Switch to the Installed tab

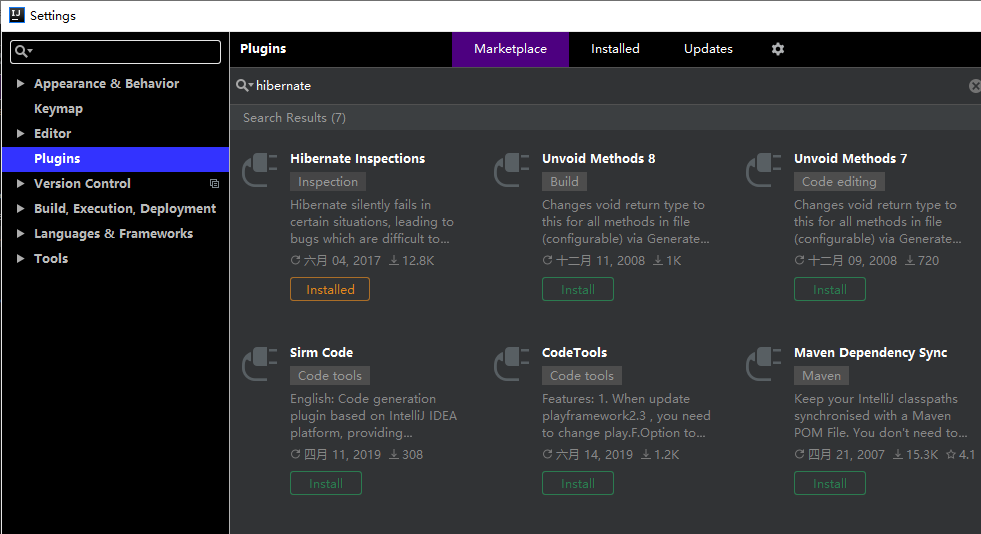click(x=615, y=49)
